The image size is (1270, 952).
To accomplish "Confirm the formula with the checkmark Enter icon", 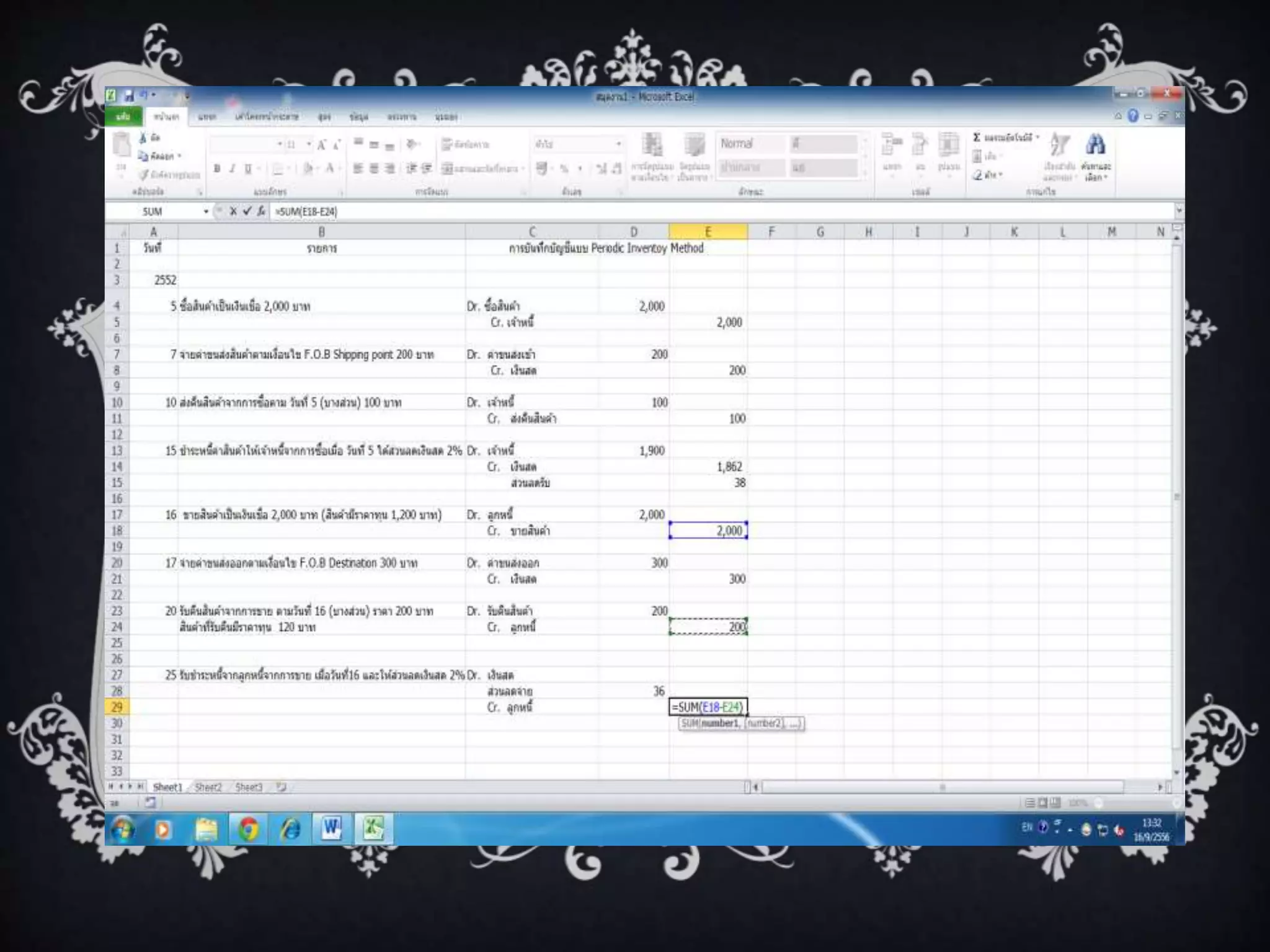I will coord(247,211).
